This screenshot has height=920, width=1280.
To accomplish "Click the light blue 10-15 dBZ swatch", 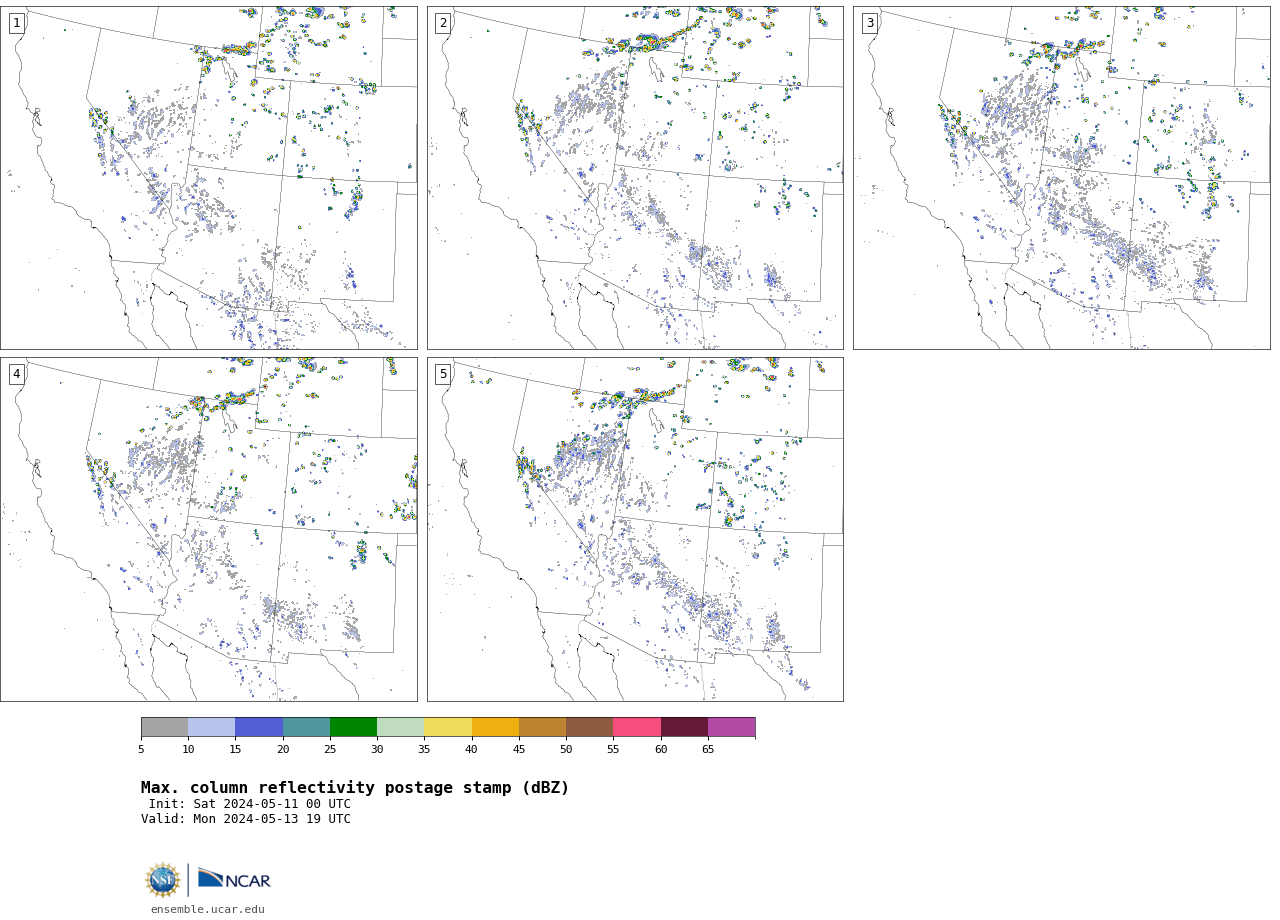I will (212, 727).
